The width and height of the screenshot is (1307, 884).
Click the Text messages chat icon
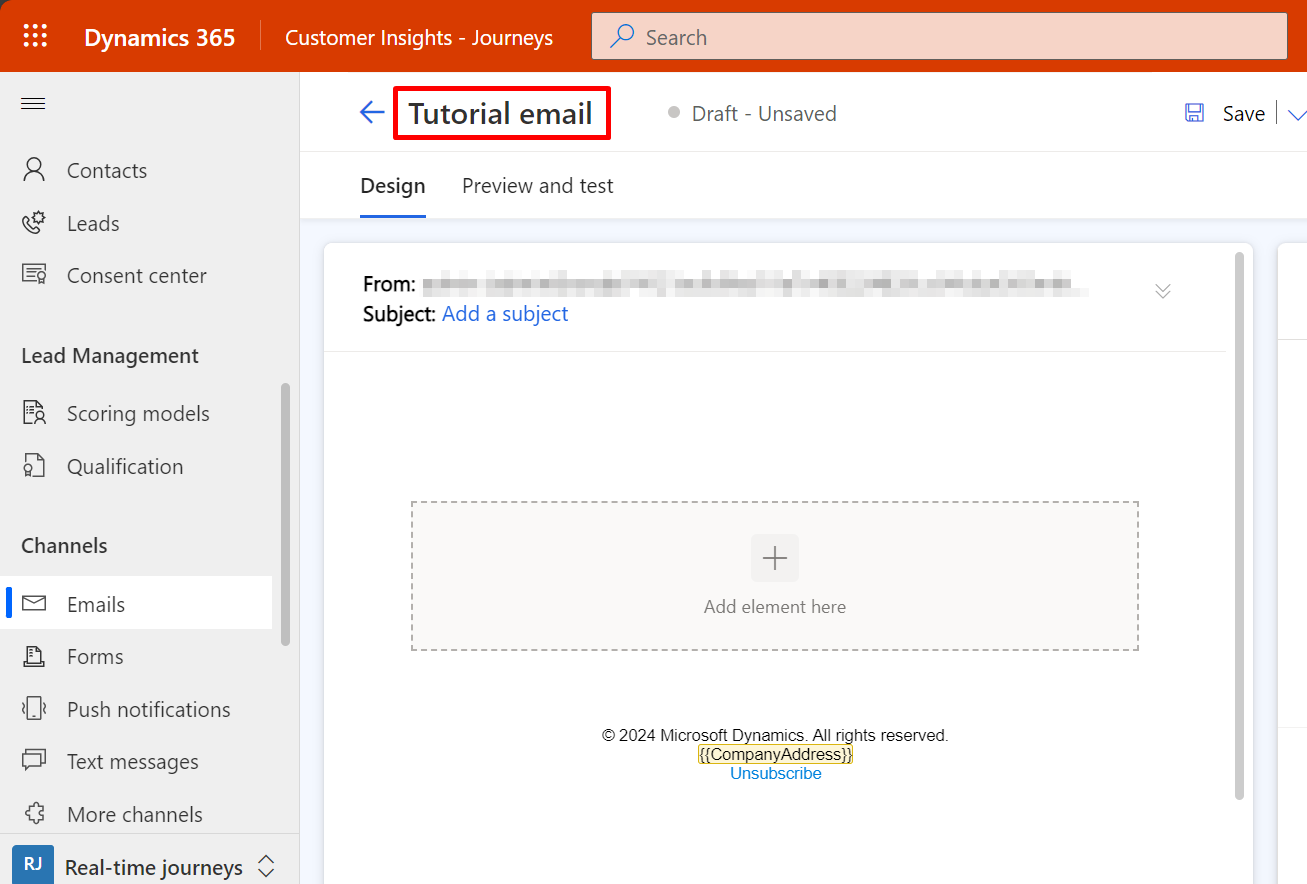point(34,761)
